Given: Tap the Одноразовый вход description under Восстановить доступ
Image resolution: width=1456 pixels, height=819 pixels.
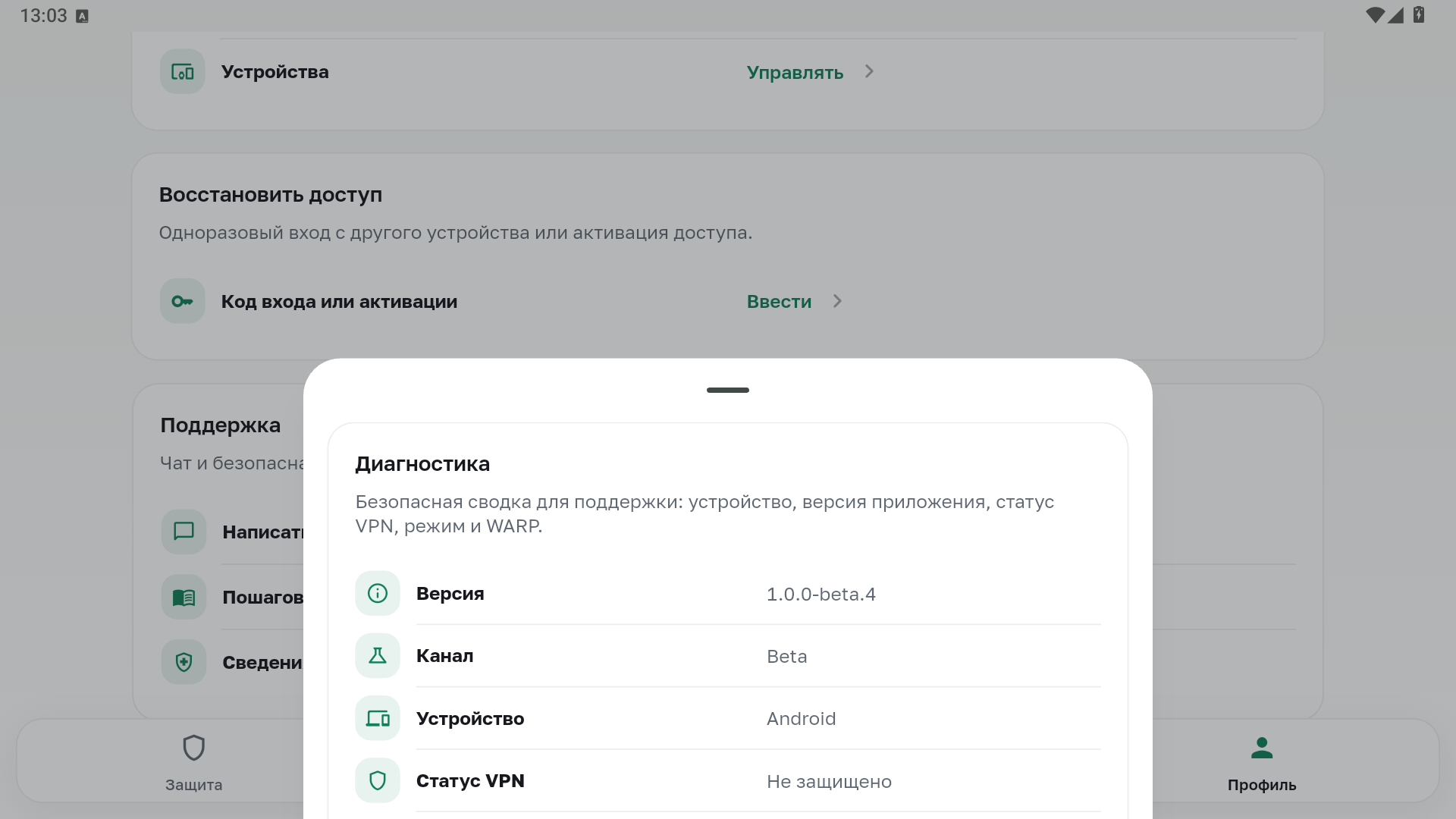Looking at the screenshot, I should 456,233.
